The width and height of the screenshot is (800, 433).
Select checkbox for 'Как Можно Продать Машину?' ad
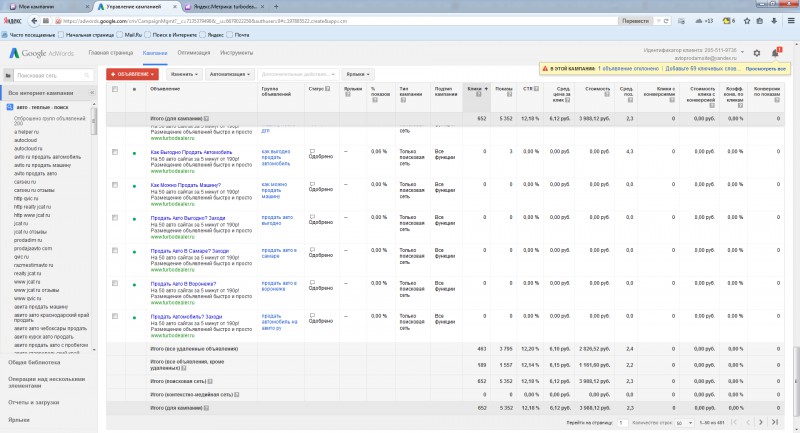pyautogui.click(x=114, y=185)
